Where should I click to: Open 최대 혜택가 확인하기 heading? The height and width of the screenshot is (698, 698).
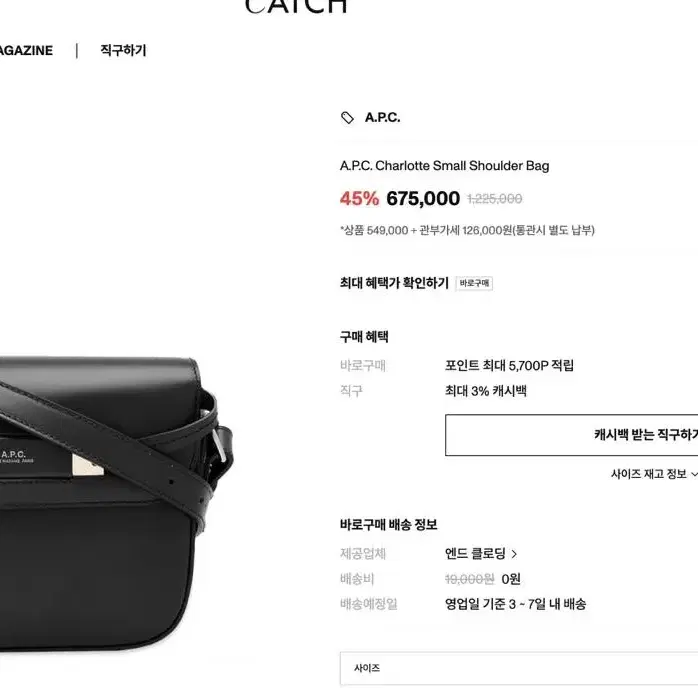coord(394,283)
